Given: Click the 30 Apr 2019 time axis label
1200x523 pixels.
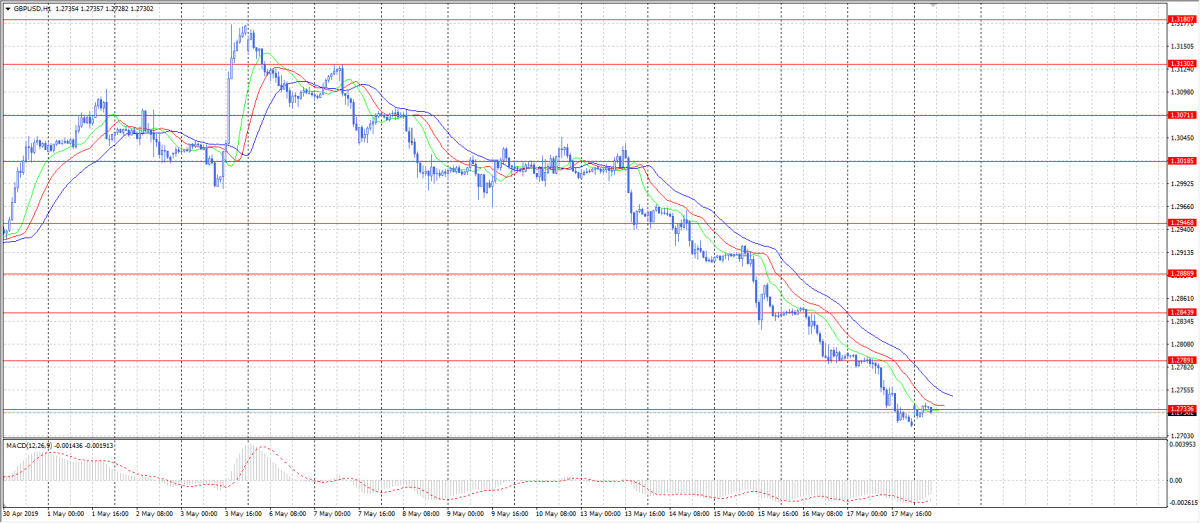Looking at the screenshot, I should [x=20, y=516].
